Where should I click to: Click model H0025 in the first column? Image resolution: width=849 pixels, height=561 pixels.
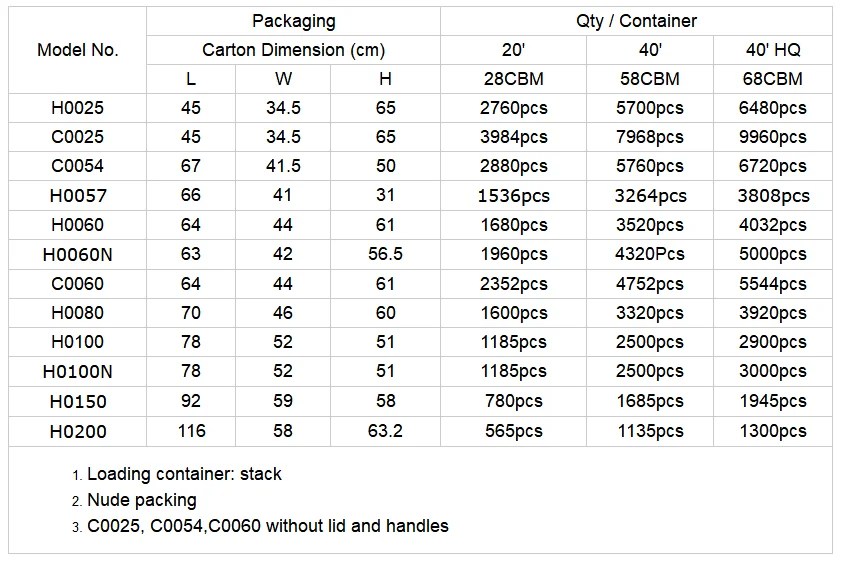point(78,108)
